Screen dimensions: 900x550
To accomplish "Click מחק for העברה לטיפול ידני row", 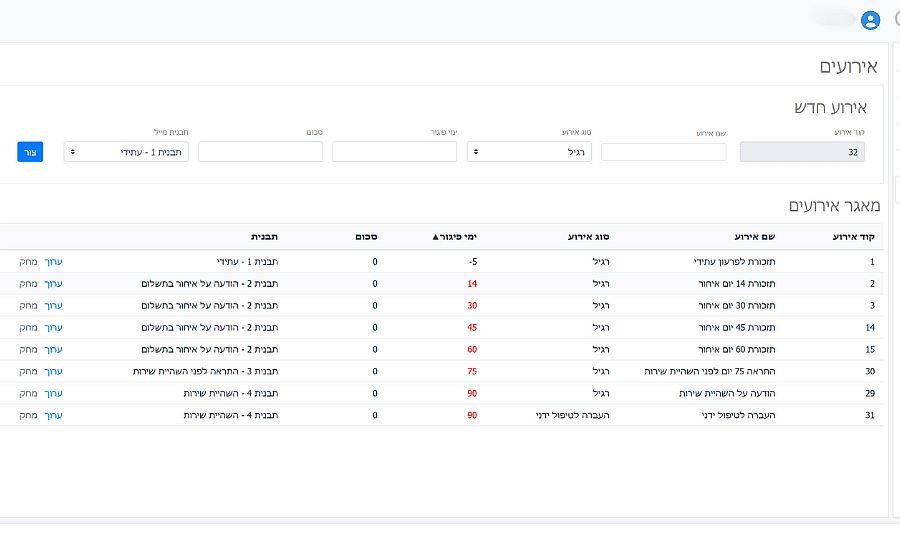I will pyautogui.click(x=27, y=415).
